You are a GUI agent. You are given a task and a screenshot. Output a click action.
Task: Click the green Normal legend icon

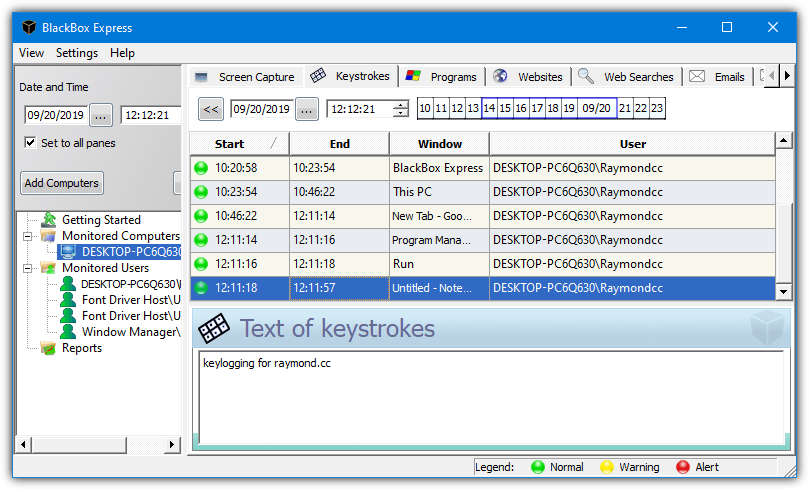click(538, 467)
